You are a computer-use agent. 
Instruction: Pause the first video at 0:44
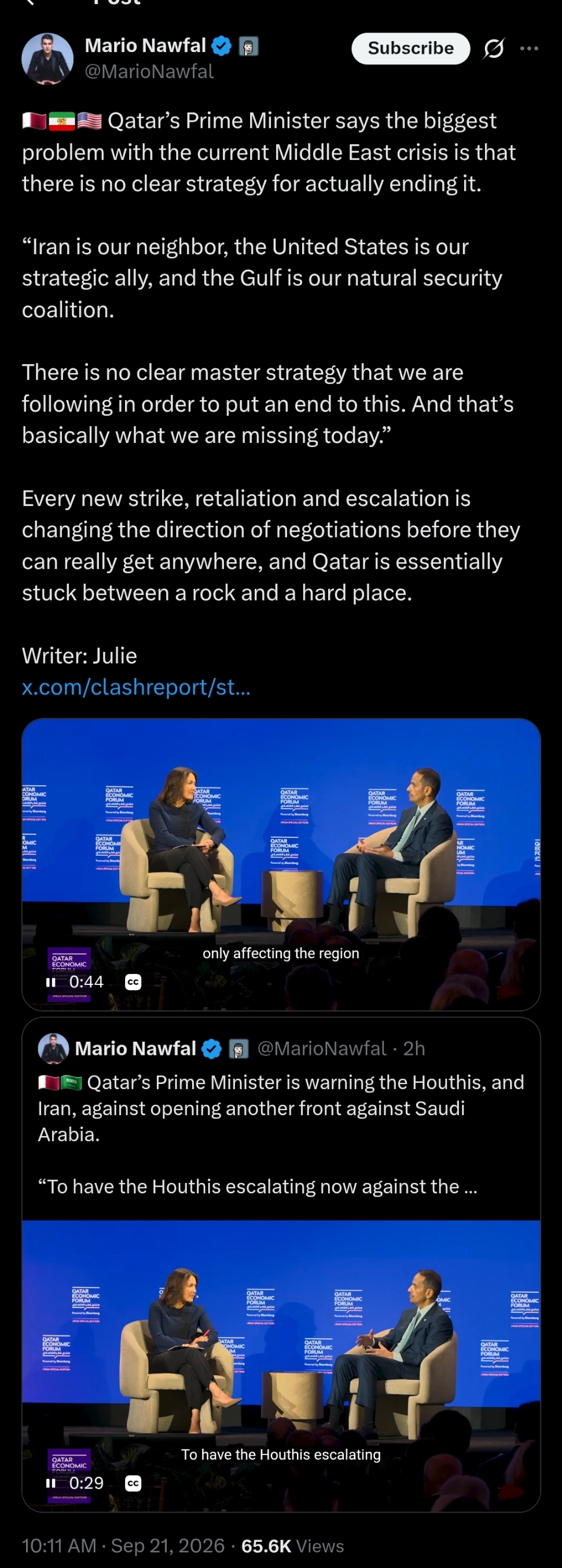[x=51, y=982]
